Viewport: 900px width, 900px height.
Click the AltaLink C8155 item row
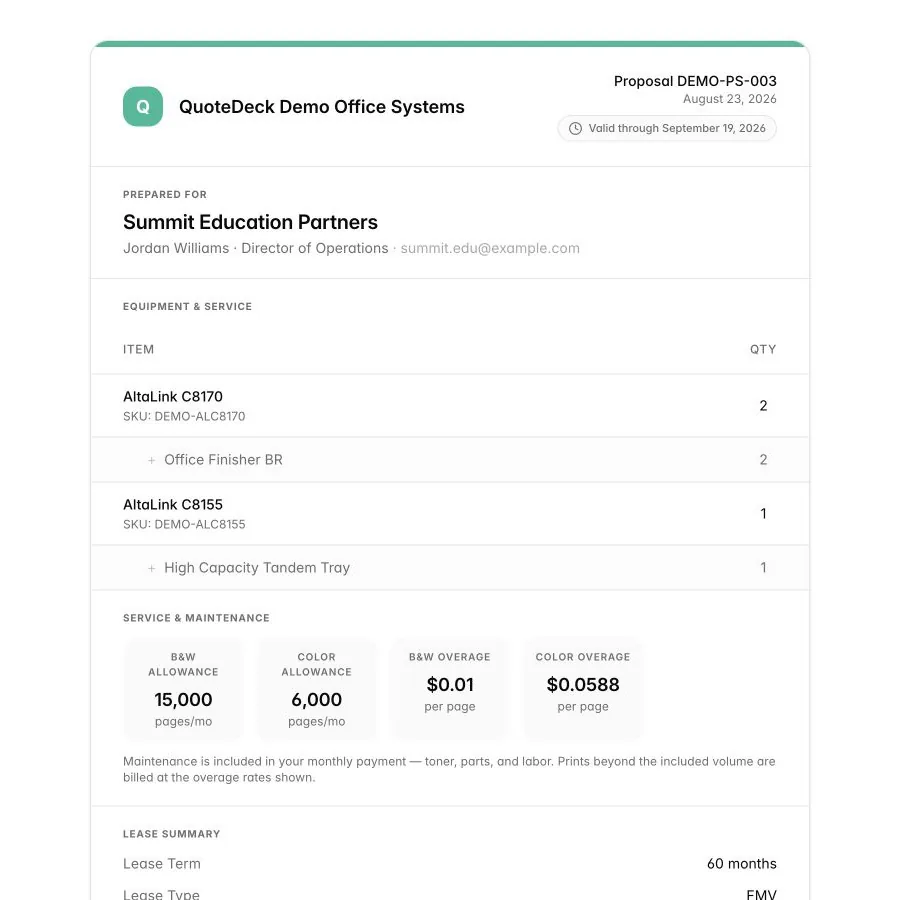tap(450, 514)
